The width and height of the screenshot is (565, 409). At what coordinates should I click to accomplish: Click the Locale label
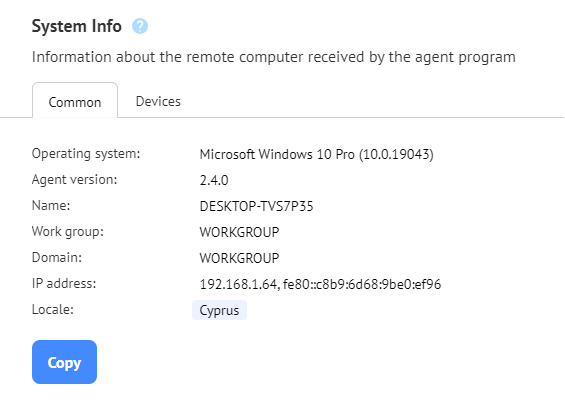click(53, 310)
